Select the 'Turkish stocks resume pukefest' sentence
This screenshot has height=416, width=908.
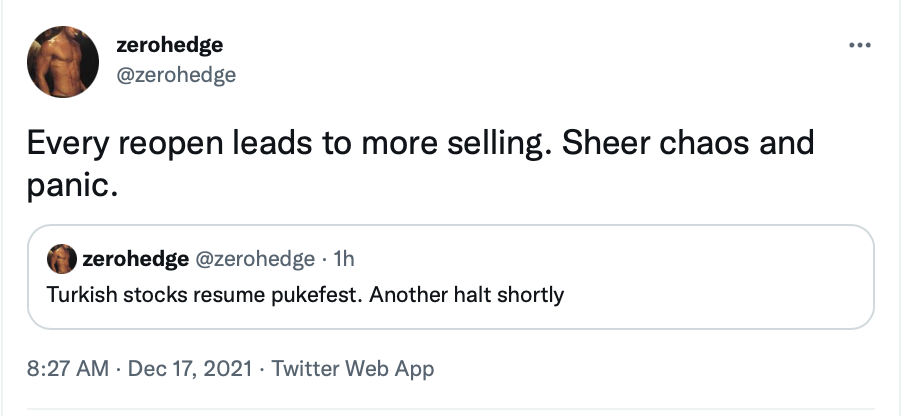click(x=205, y=295)
